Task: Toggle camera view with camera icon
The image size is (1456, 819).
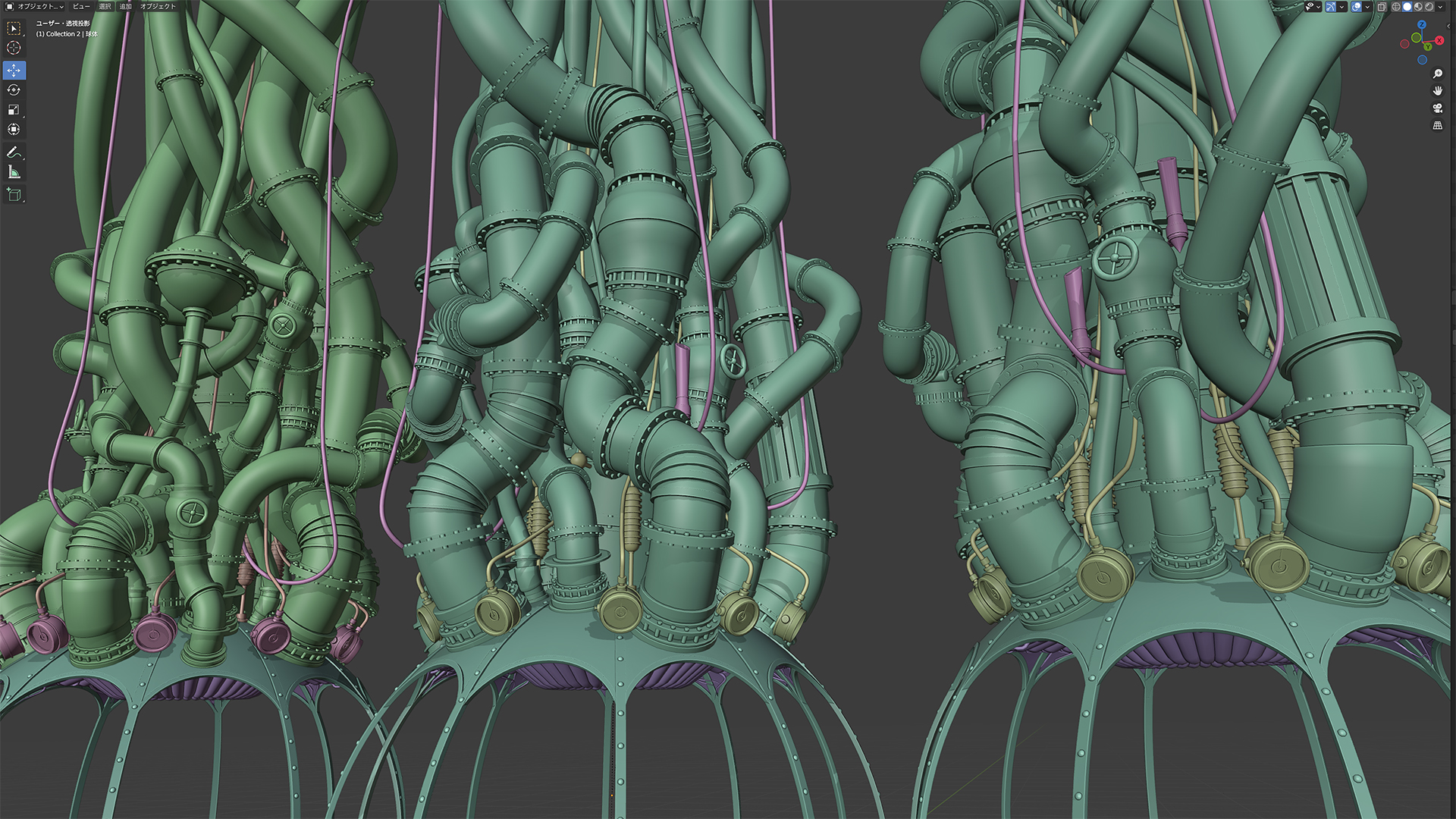Action: (1437, 108)
